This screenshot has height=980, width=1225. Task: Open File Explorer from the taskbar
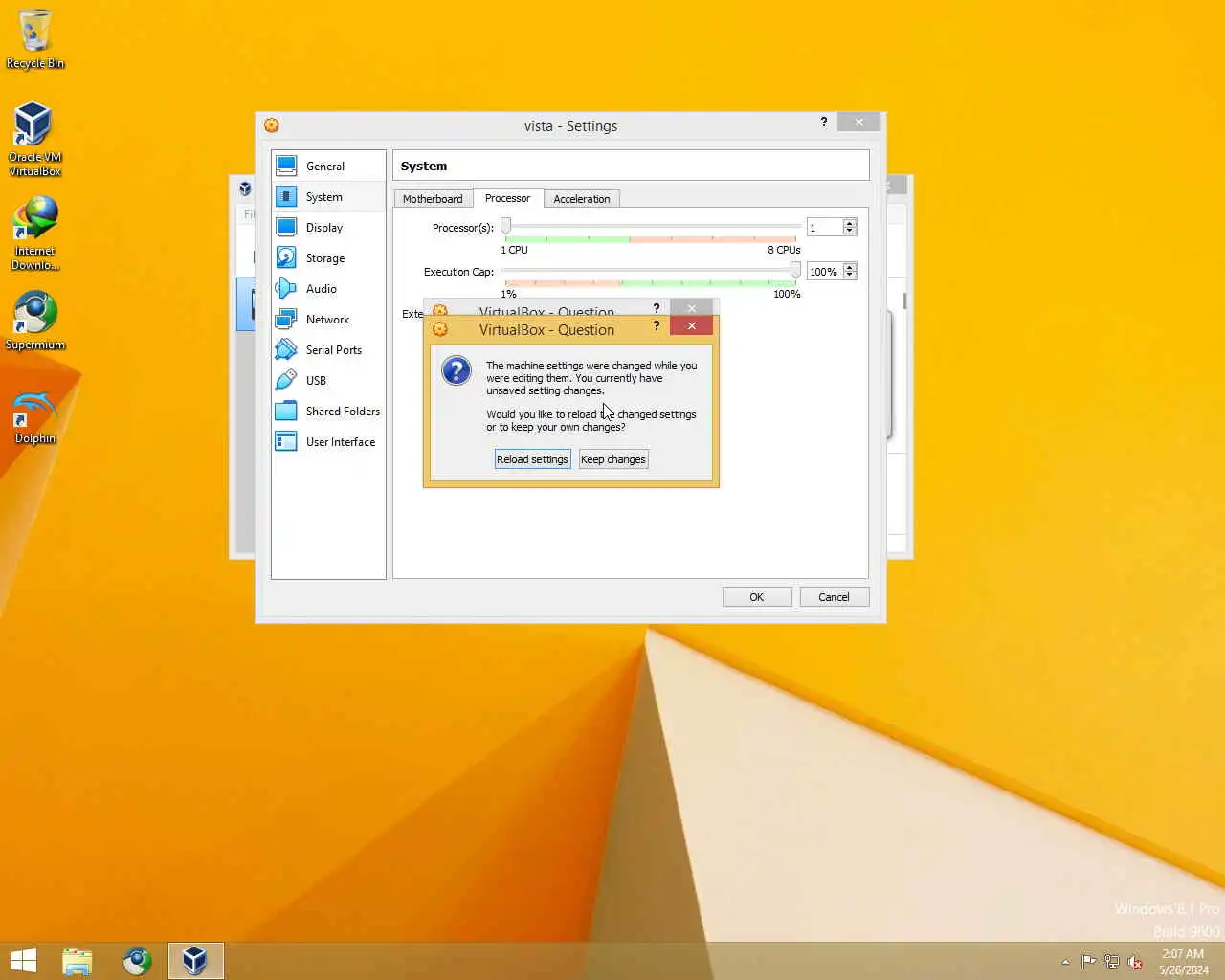point(78,961)
